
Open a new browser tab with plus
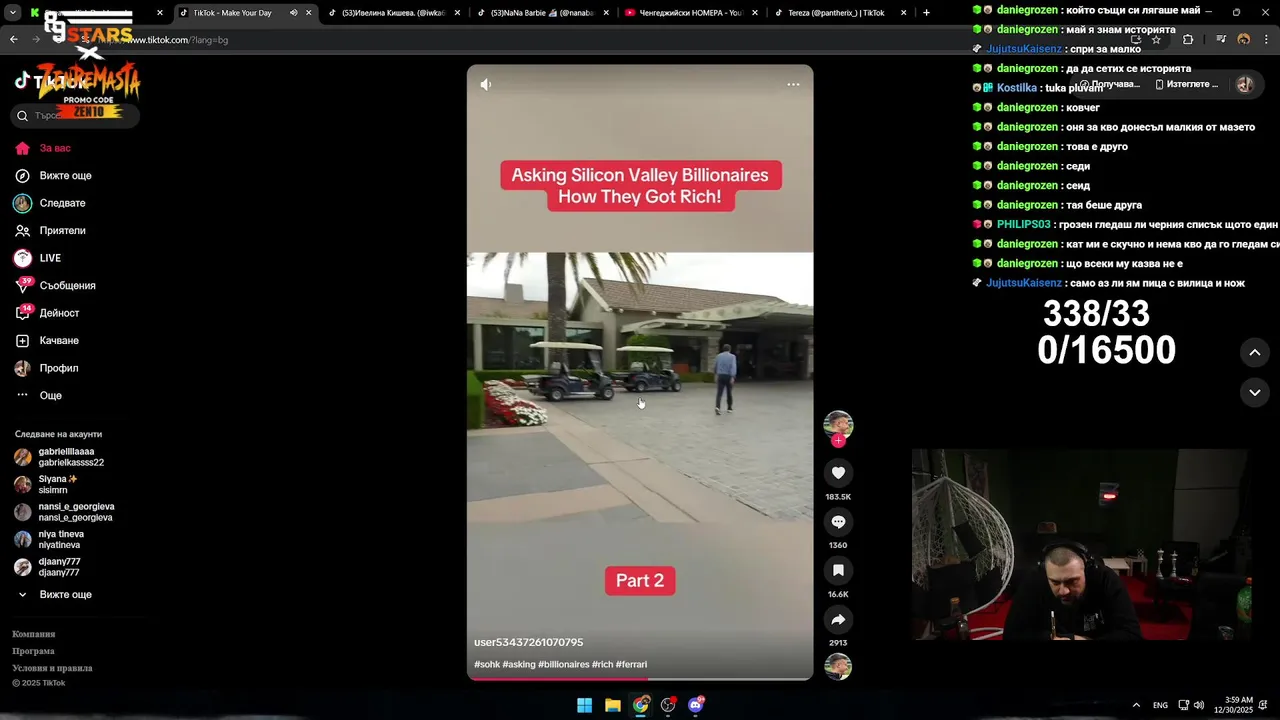tap(926, 13)
